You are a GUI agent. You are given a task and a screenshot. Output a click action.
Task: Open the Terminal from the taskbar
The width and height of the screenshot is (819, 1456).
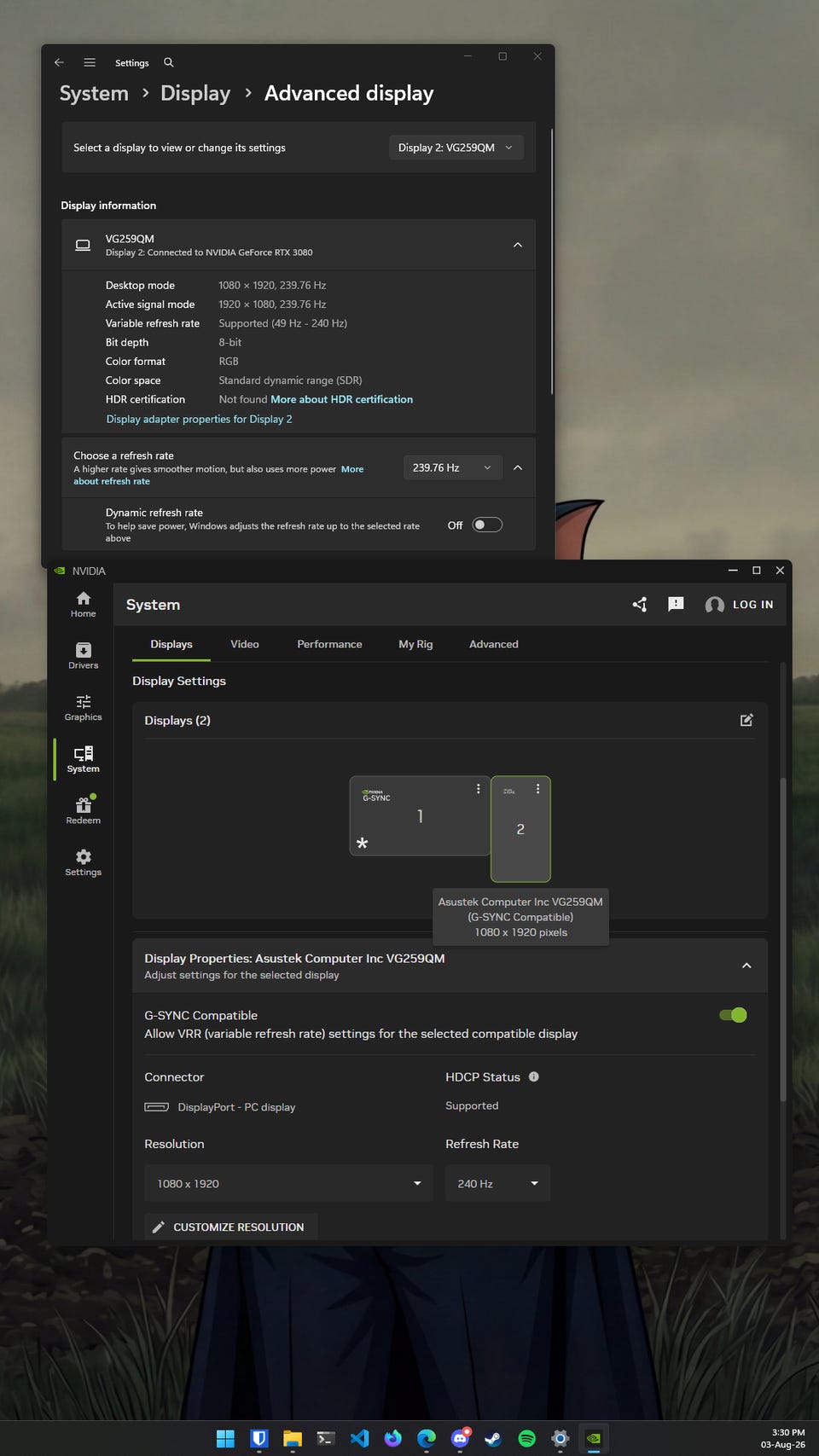[x=326, y=1439]
